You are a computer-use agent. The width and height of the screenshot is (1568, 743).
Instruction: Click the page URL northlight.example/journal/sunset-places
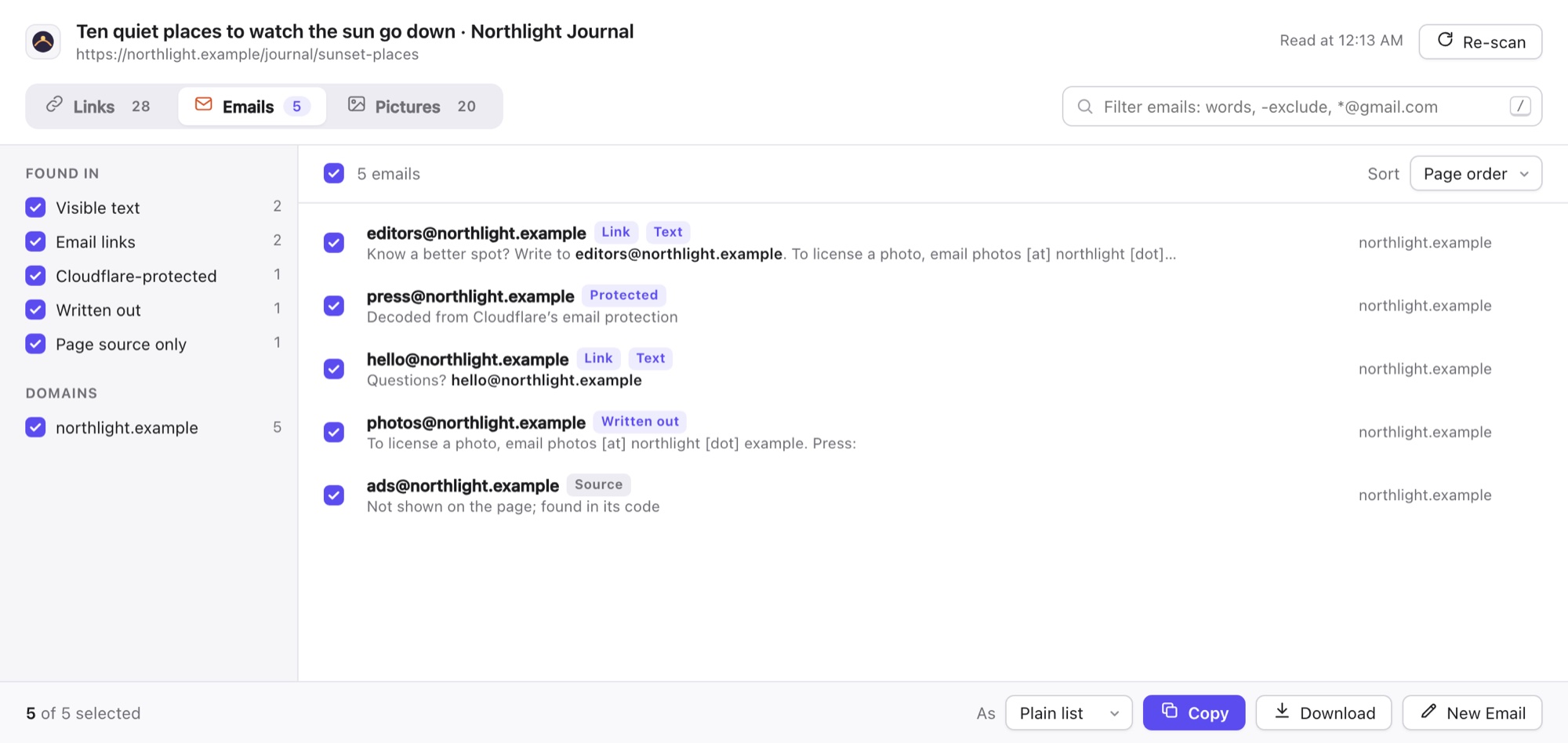[248, 54]
